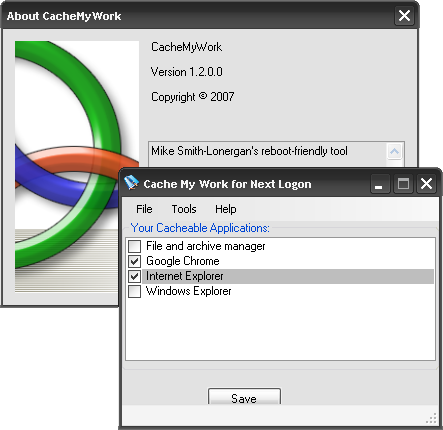
Task: Enable the File and archive manager checkbox
Action: coord(135,246)
